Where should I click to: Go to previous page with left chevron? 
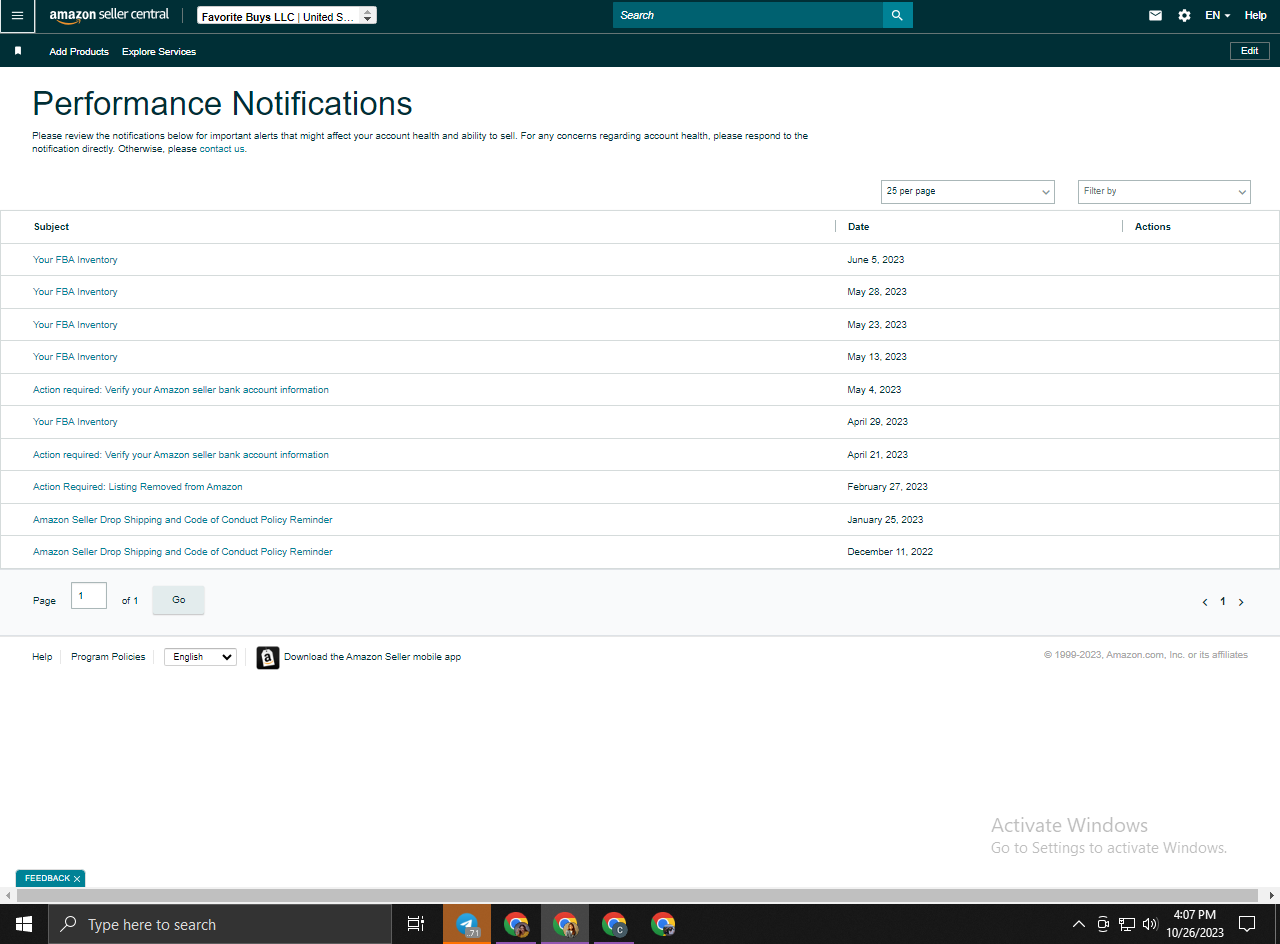[1205, 602]
